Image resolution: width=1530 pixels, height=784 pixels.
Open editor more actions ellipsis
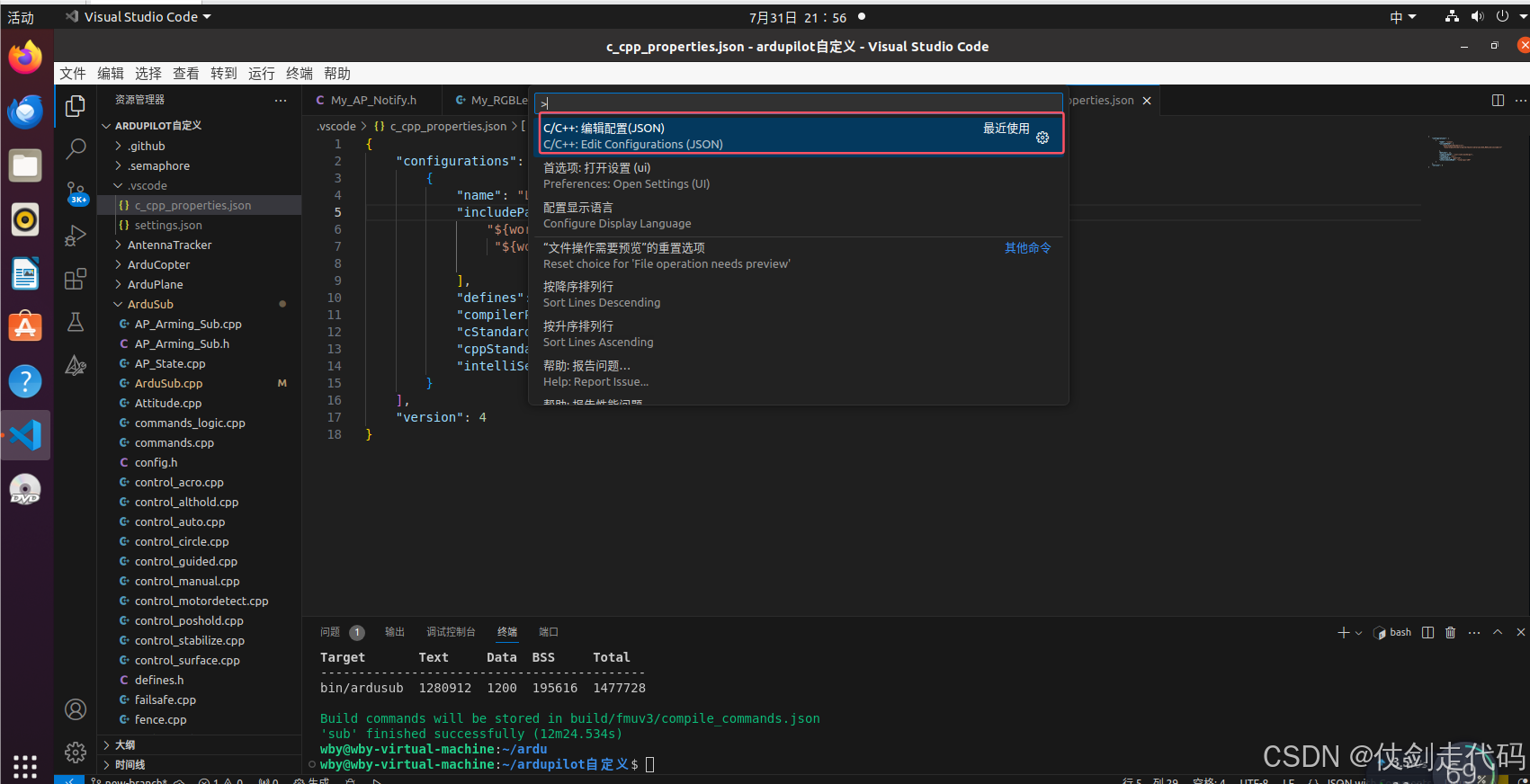1521,100
